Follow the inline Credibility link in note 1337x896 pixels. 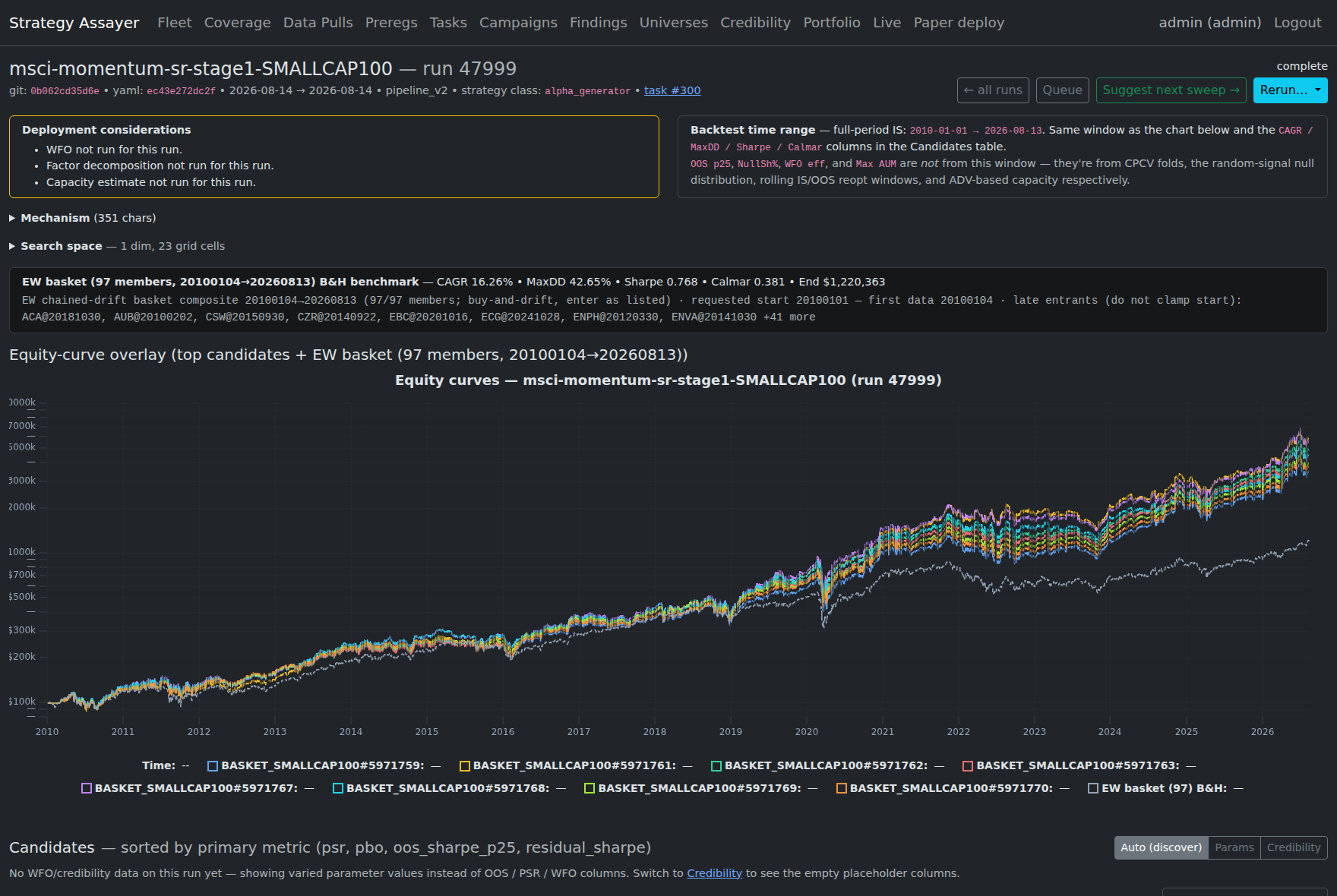pyautogui.click(x=714, y=873)
